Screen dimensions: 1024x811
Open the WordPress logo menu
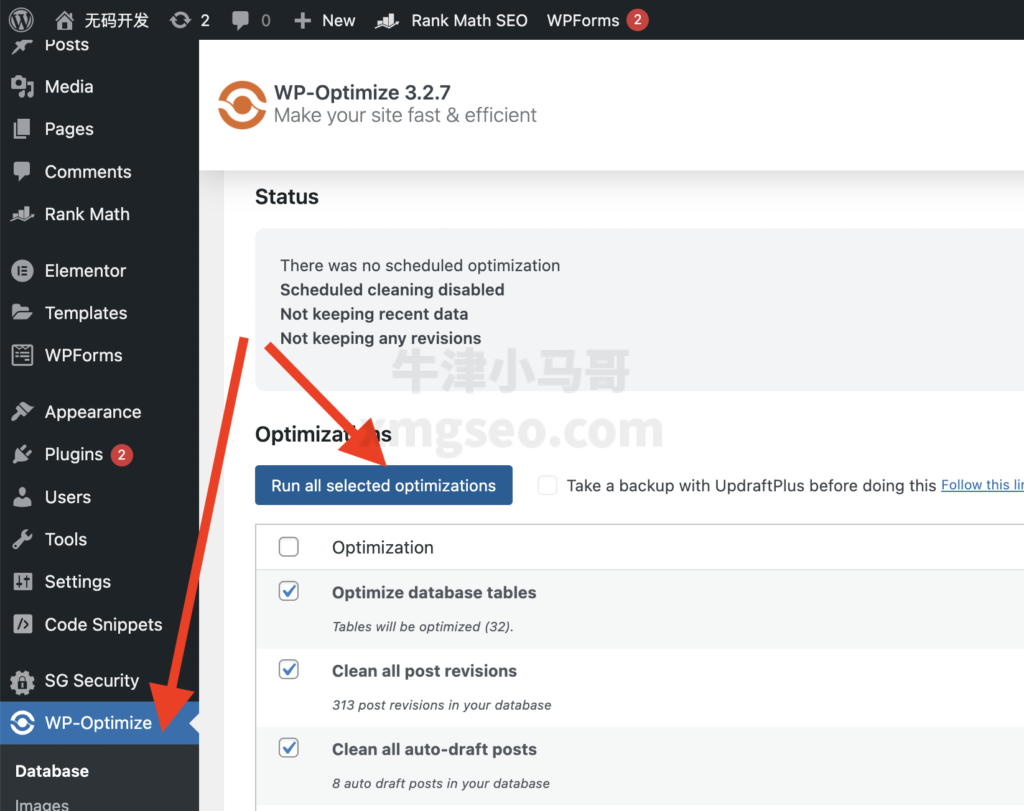21,20
